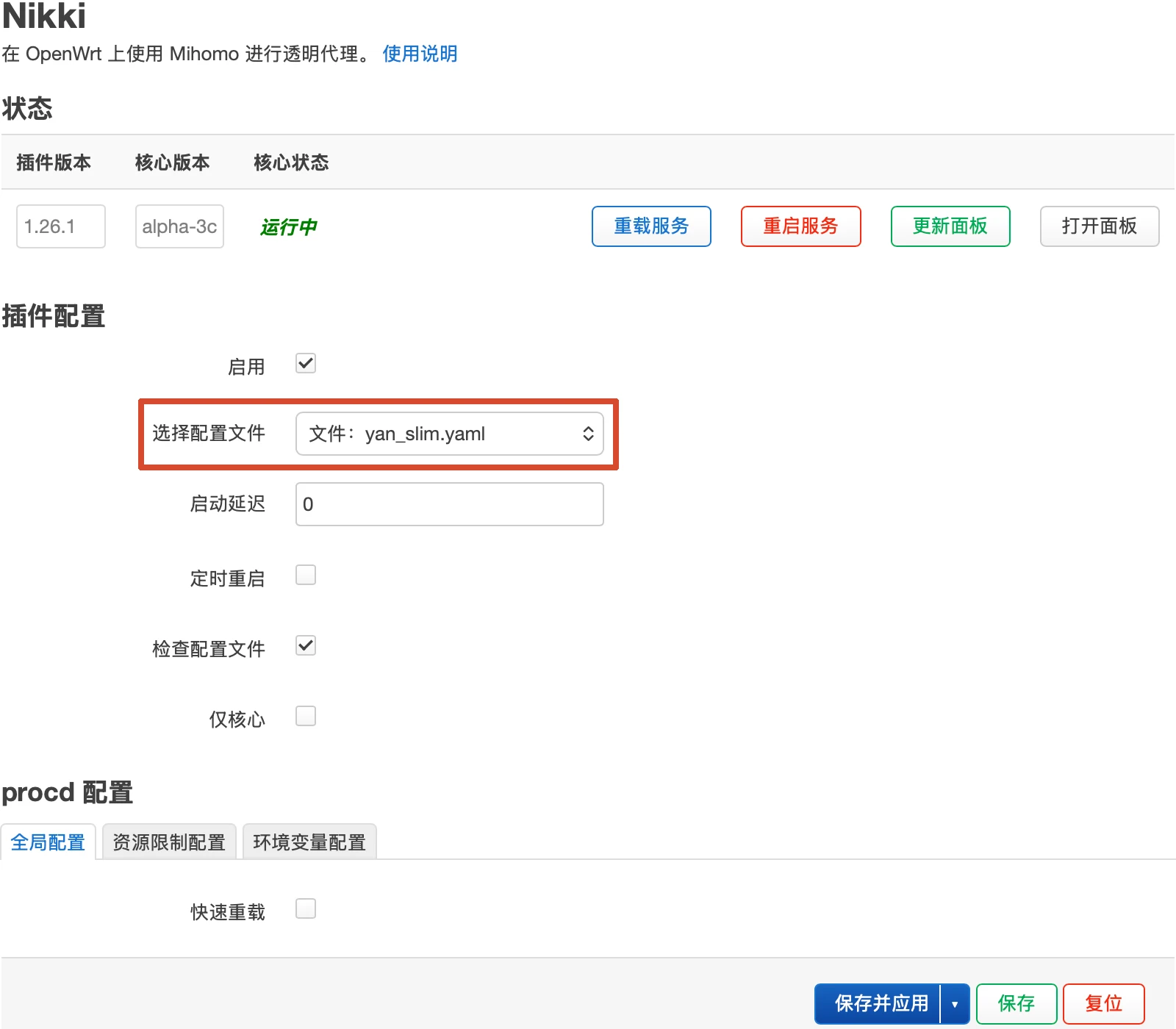Click the 状态 section heading
Image resolution: width=1176 pixels, height=1029 pixels.
[x=27, y=109]
